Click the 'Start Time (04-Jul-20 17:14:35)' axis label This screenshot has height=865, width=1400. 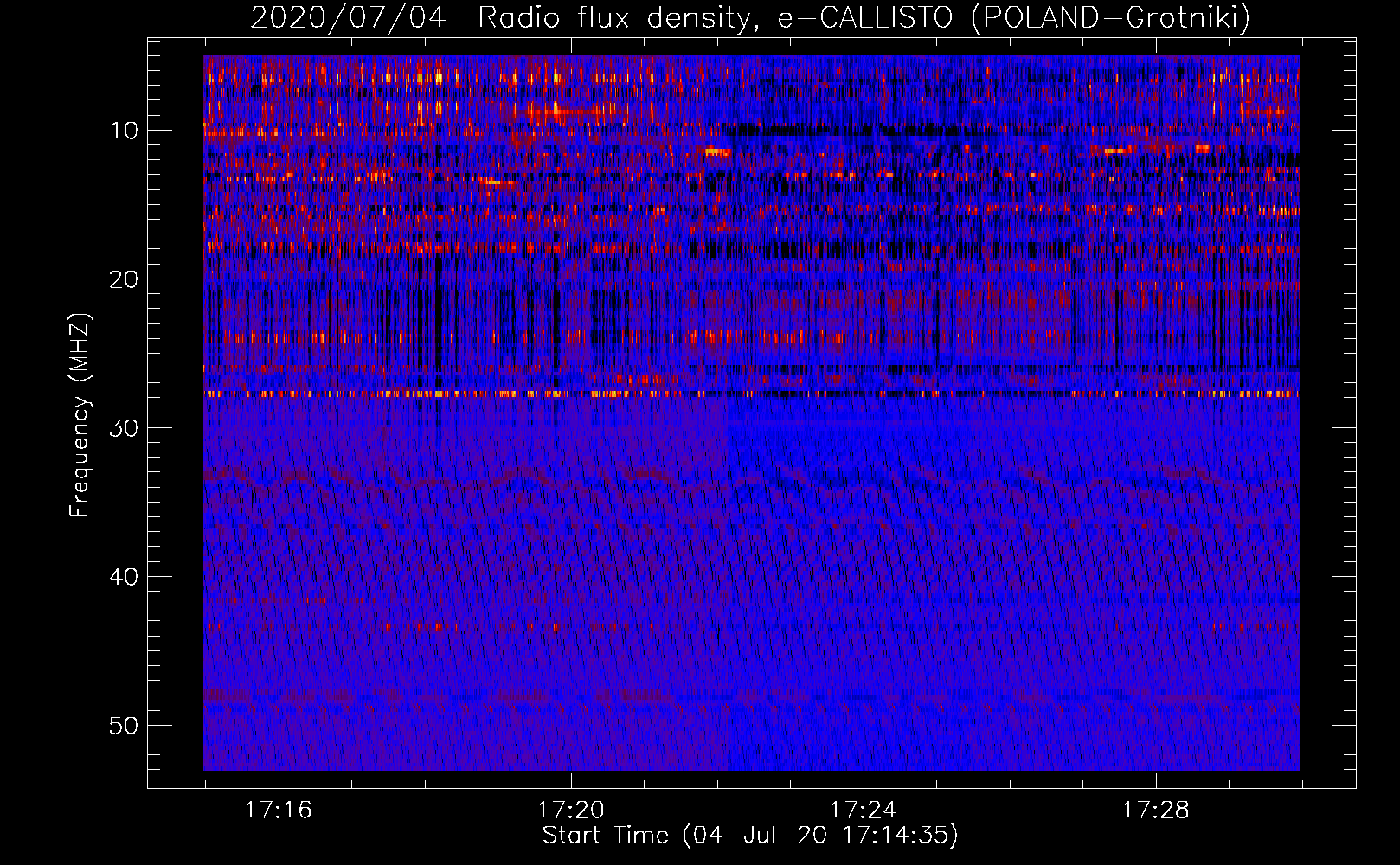[x=750, y=836]
